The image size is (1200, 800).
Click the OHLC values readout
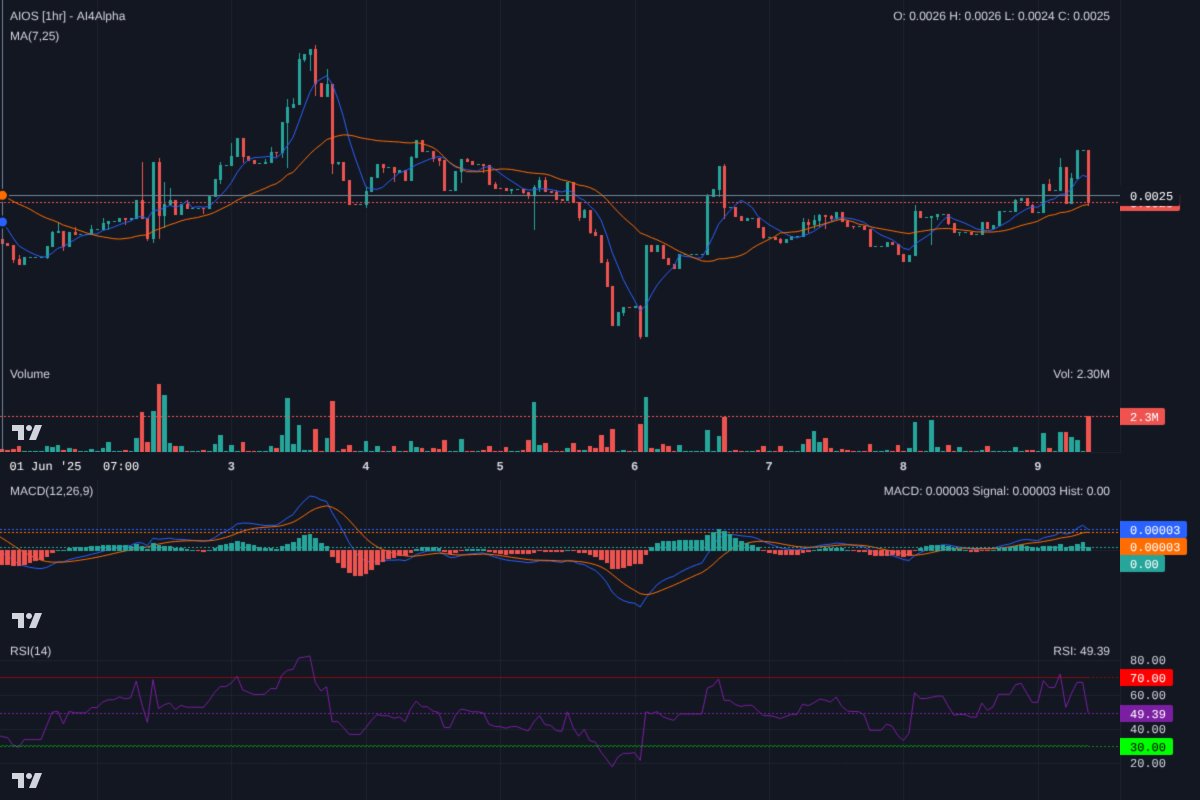coord(1001,16)
